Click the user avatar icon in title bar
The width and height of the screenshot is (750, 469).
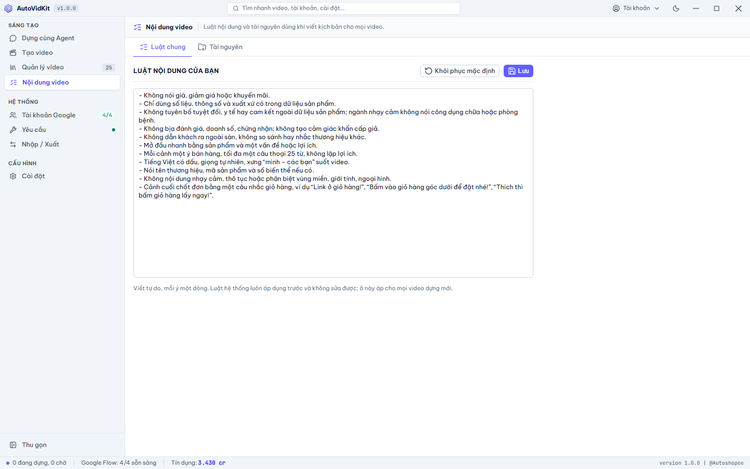(x=616, y=8)
